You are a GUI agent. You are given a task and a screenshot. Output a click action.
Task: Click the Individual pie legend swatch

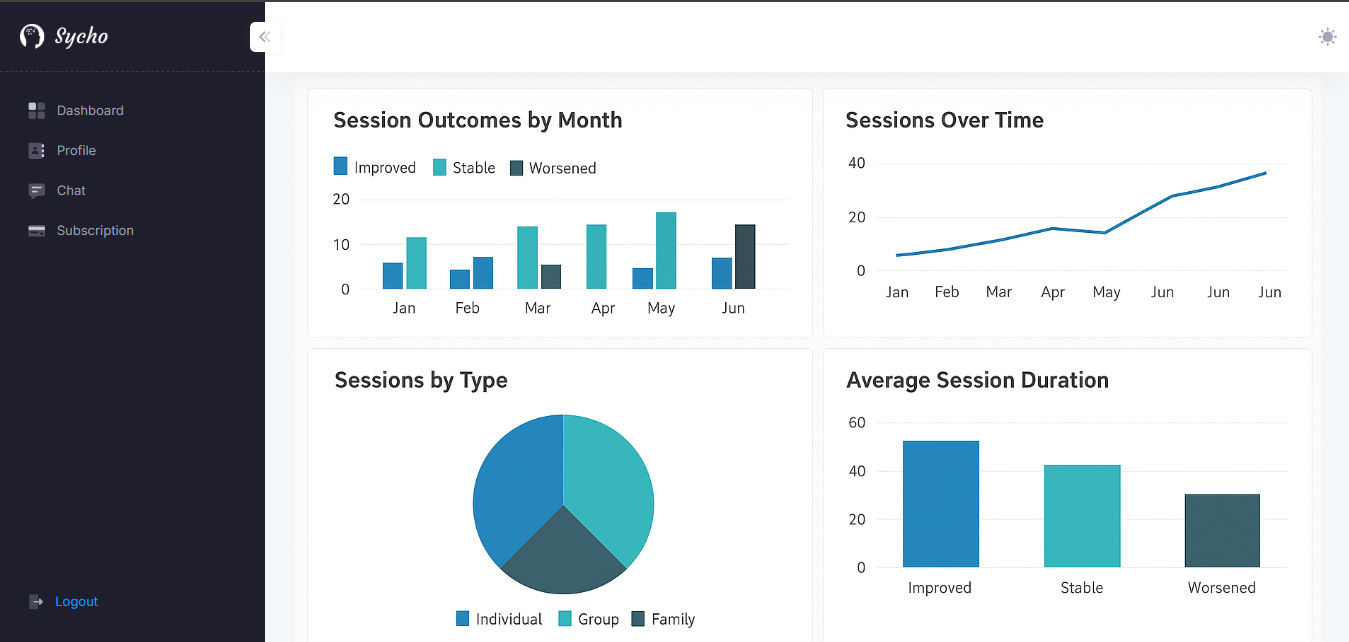point(463,619)
